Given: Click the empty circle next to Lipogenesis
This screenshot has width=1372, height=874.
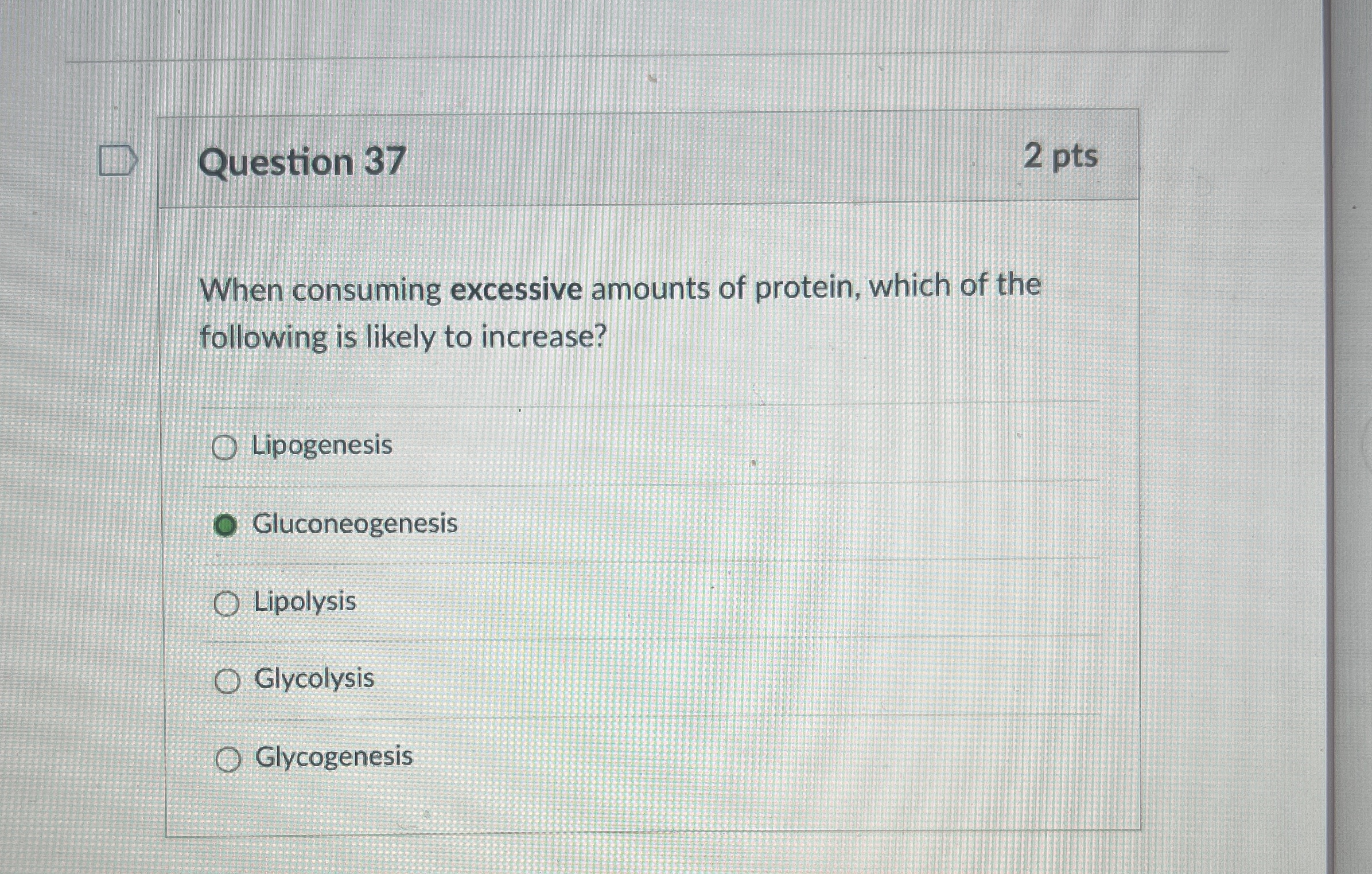Looking at the screenshot, I should 226,447.
